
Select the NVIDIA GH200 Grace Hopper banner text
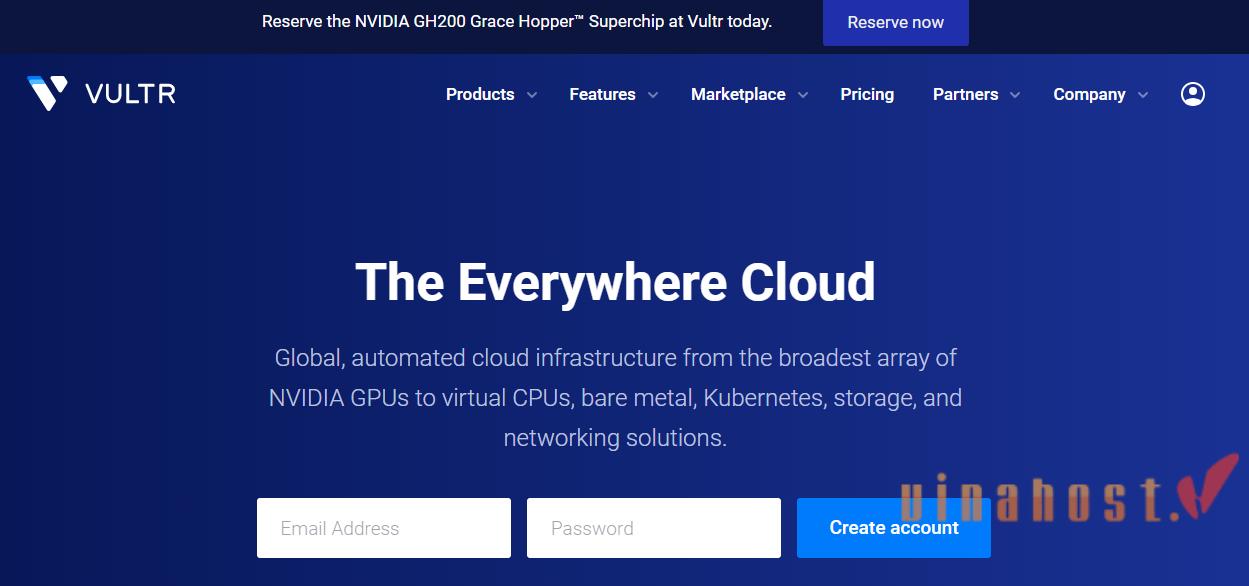pos(517,21)
